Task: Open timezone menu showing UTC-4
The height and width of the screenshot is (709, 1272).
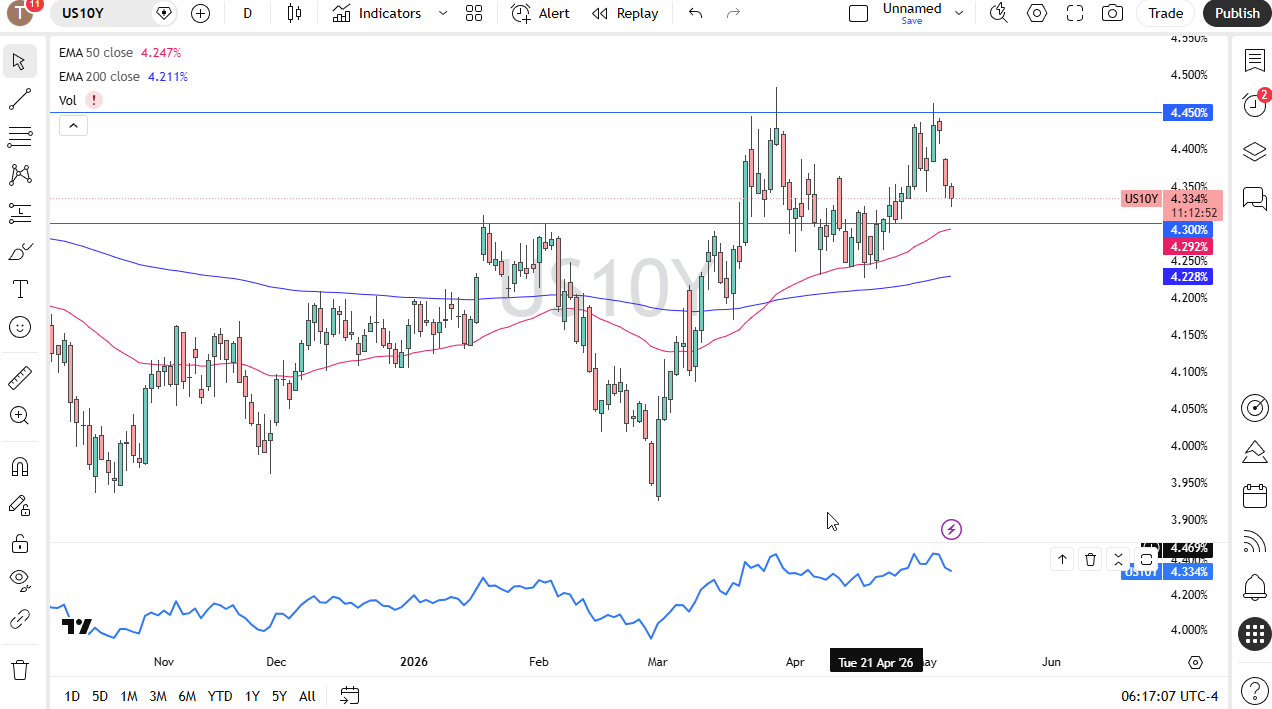Action: 1170,696
